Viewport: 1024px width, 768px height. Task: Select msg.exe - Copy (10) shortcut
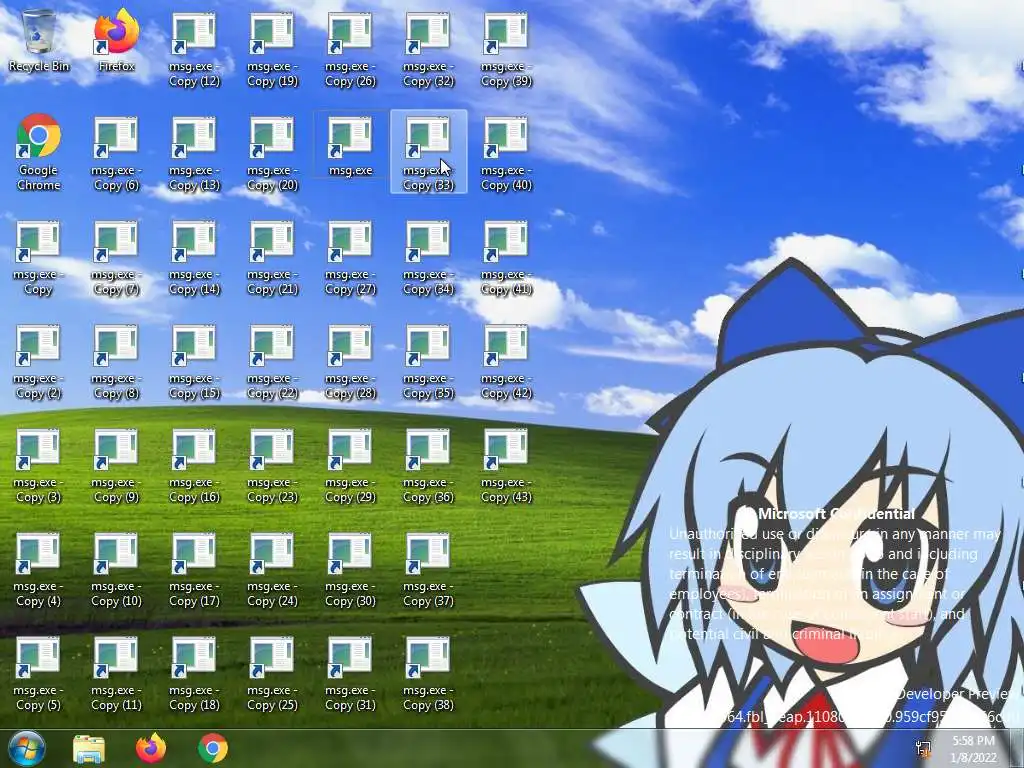point(116,569)
